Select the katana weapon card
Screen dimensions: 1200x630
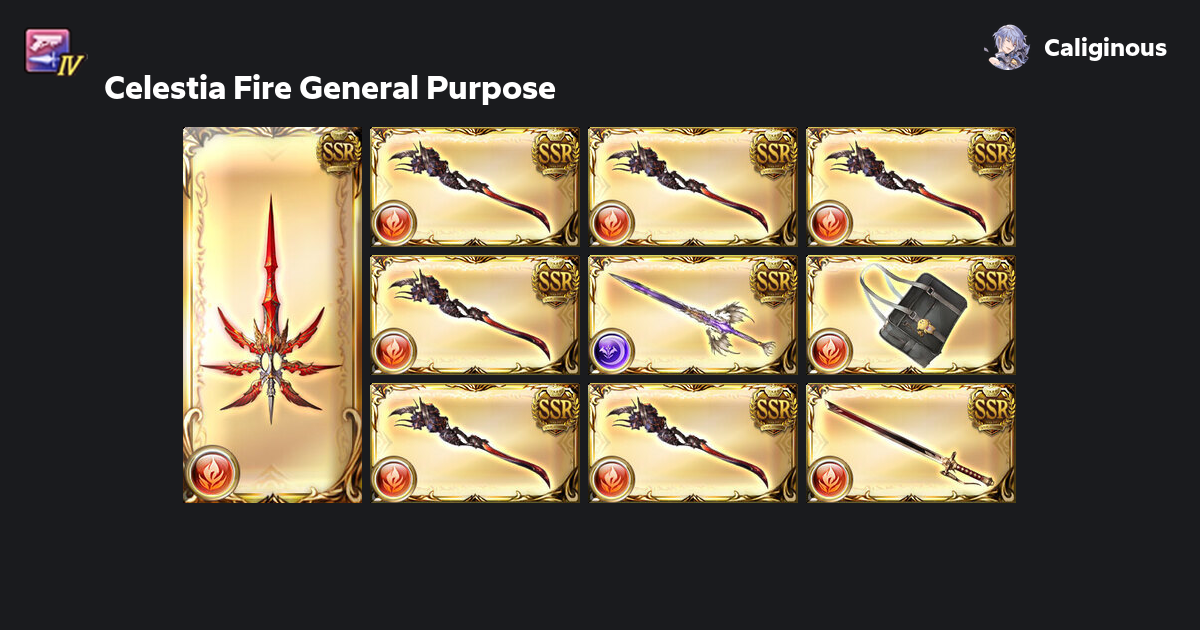[911, 443]
